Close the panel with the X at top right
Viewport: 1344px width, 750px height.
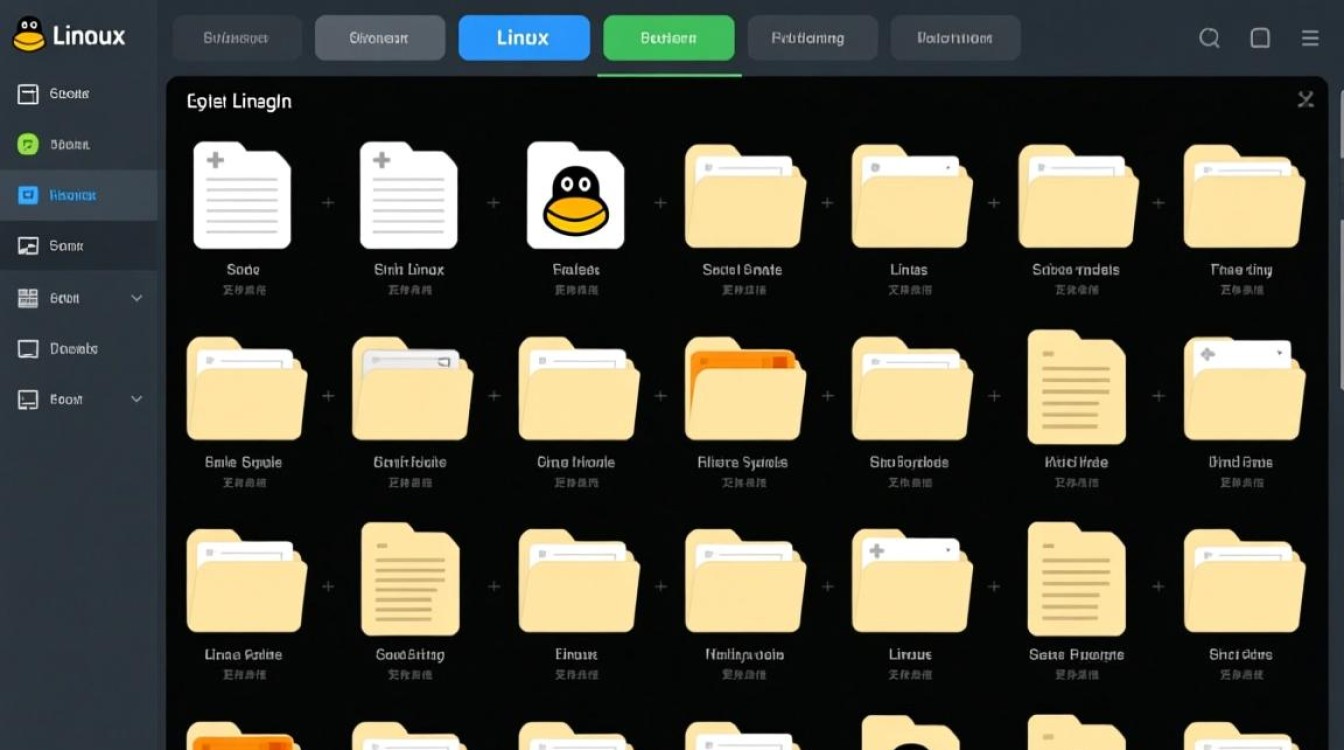tap(1305, 100)
